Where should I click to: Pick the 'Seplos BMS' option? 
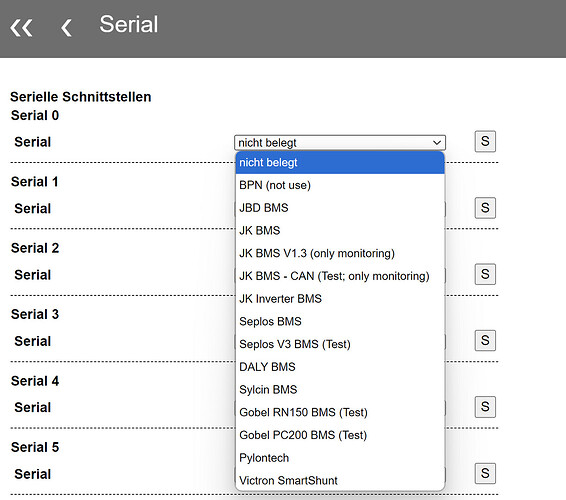pos(340,321)
